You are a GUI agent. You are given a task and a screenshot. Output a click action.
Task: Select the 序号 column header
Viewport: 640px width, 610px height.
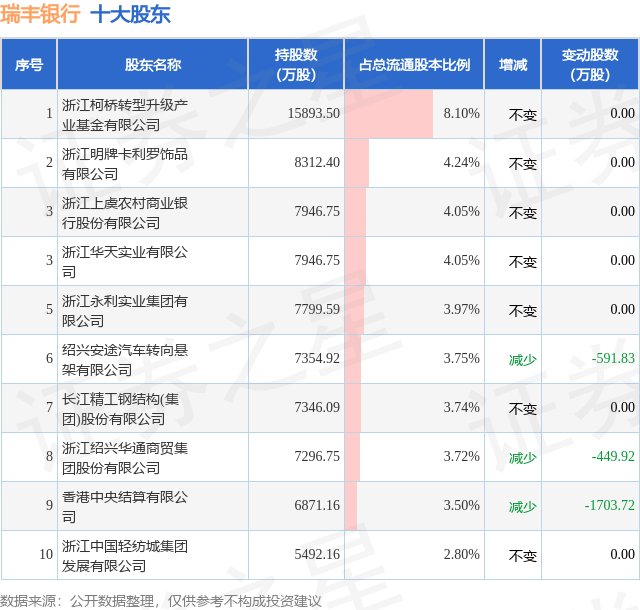click(29, 65)
